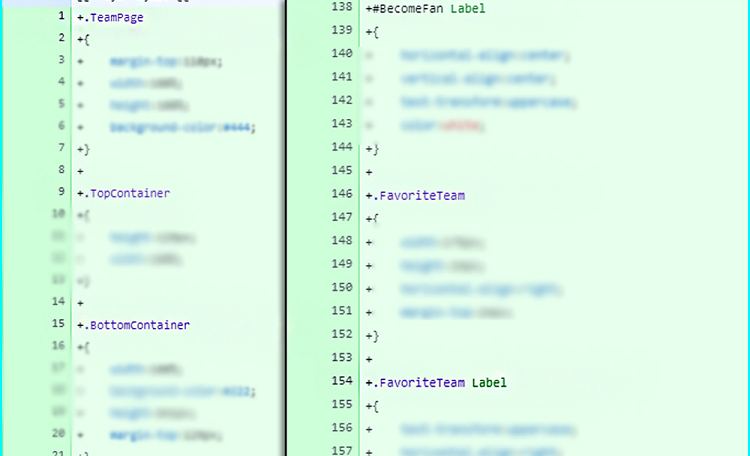Click line number 1 in left pane
This screenshot has height=456, width=750.
61,17
